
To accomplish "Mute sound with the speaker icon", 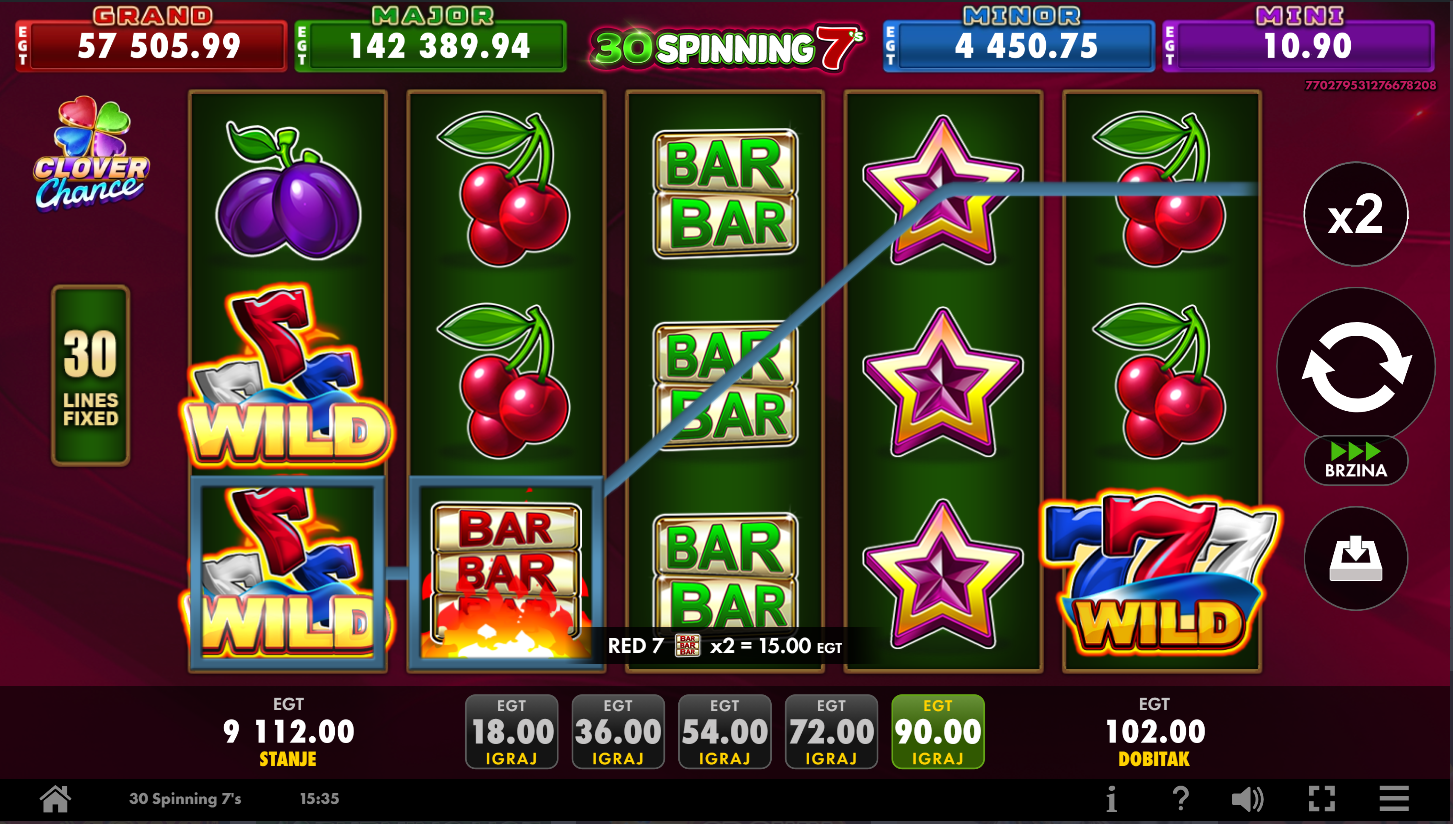I will coord(1247,799).
